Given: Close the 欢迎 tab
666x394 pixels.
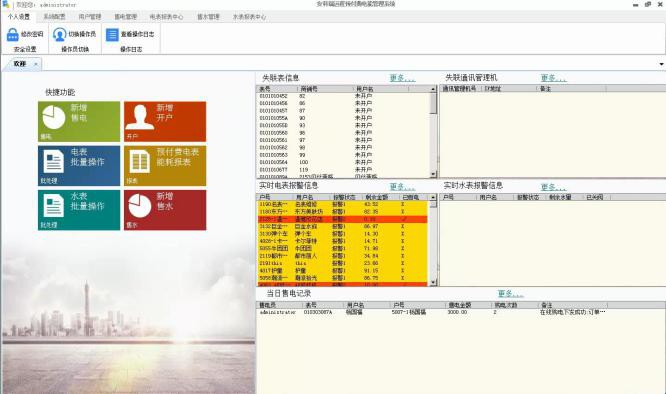Looking at the screenshot, I should [36, 64].
